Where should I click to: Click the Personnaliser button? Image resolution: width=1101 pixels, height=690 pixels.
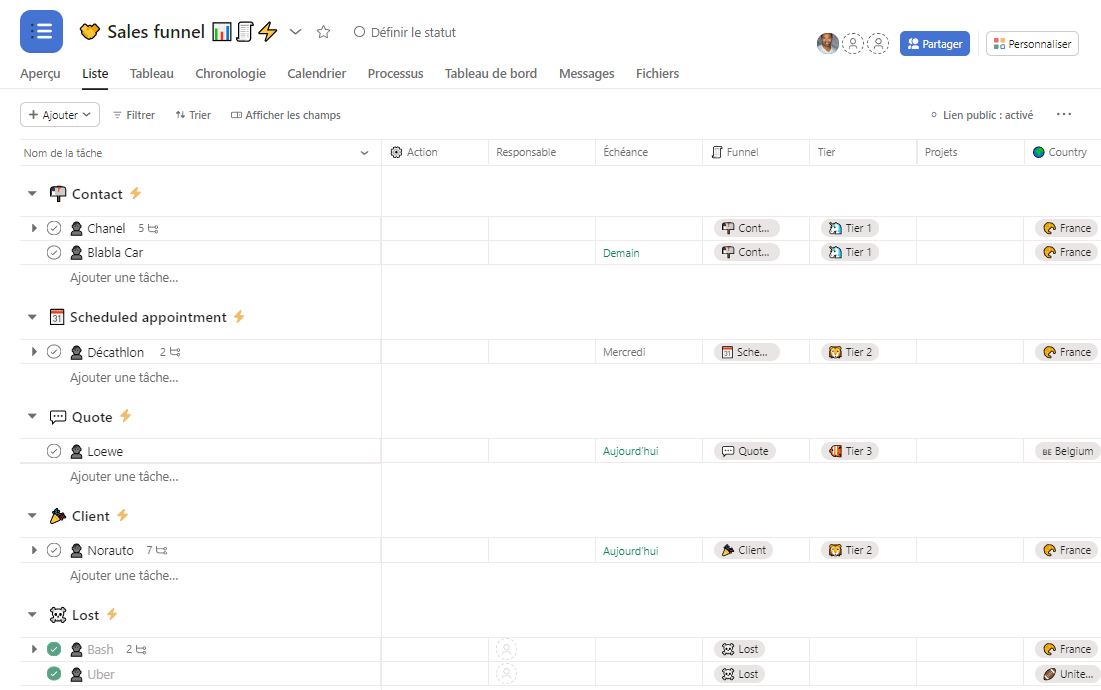1031,44
